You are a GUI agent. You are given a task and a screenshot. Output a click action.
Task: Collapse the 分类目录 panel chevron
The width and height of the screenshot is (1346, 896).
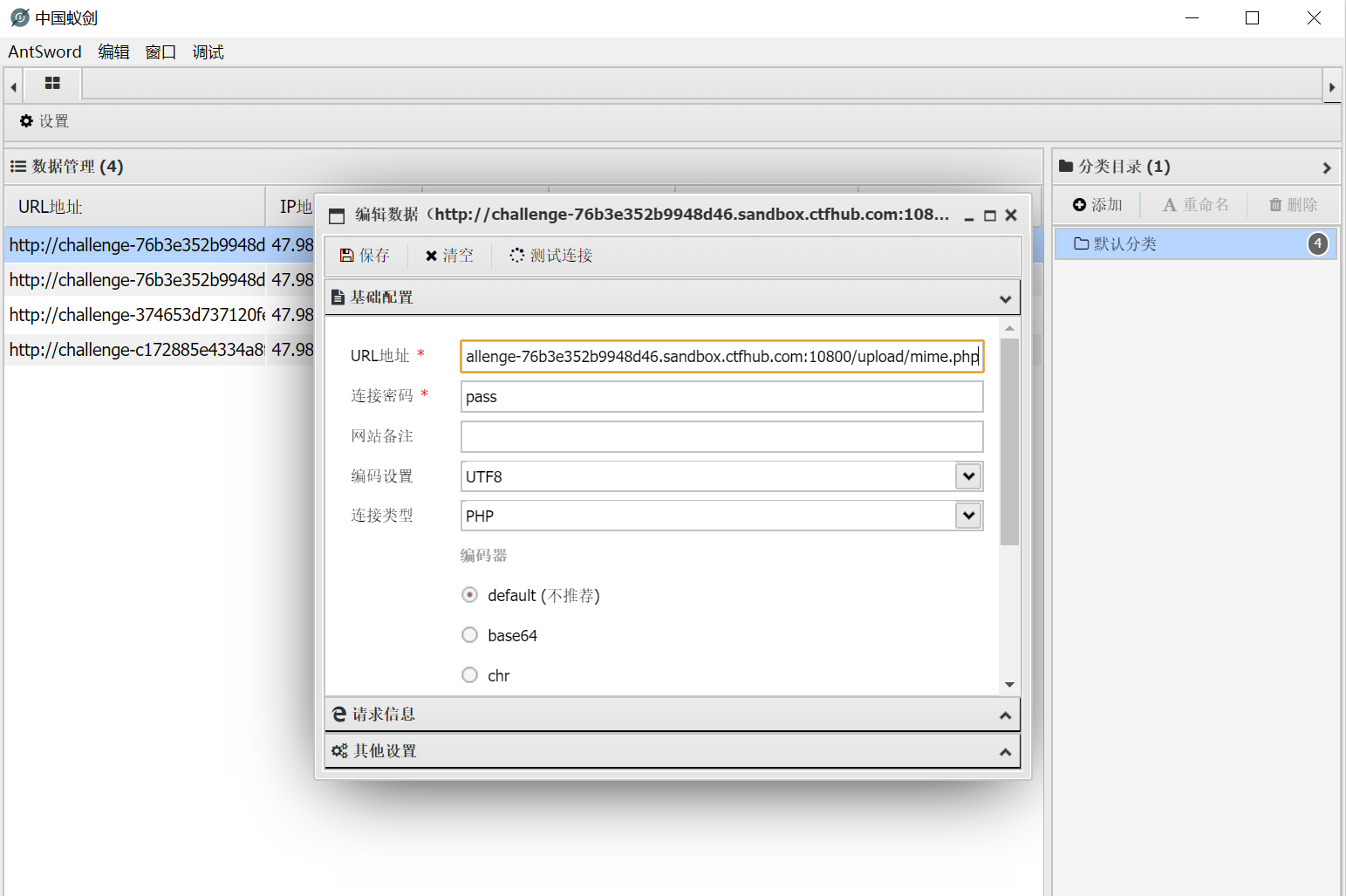[x=1327, y=168]
